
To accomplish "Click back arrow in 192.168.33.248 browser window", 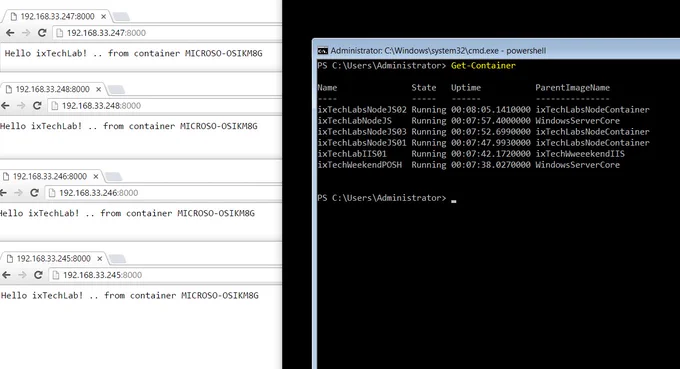I will [5, 105].
